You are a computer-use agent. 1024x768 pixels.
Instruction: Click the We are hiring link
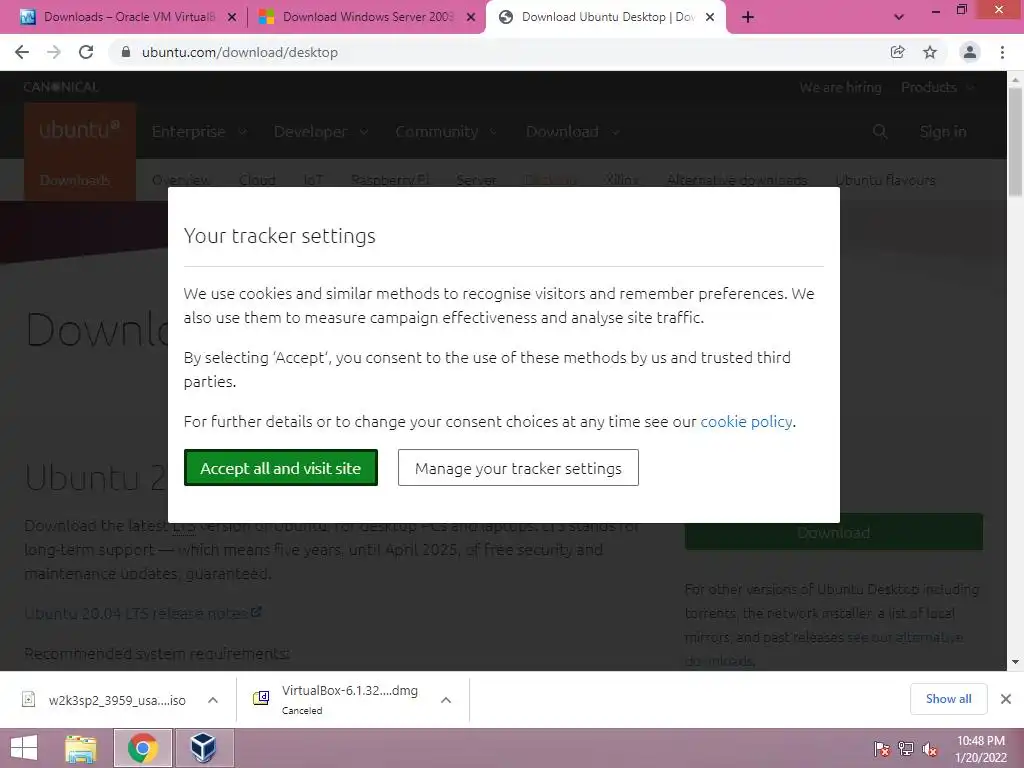(840, 88)
